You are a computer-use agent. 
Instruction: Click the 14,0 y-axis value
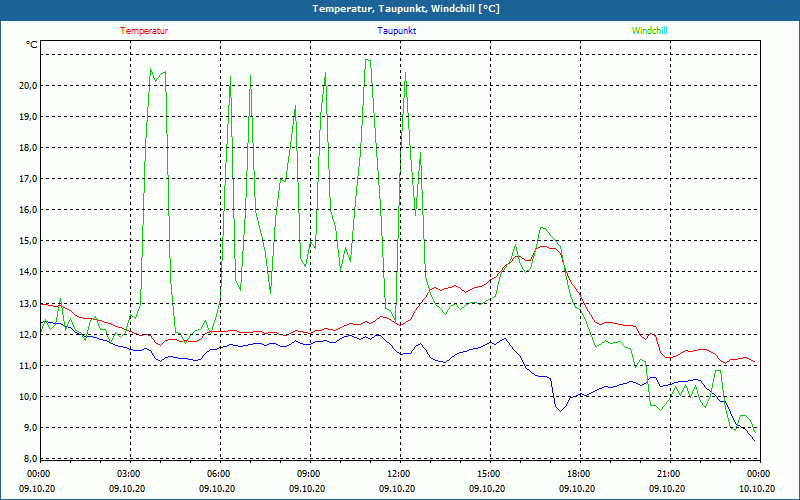click(28, 272)
